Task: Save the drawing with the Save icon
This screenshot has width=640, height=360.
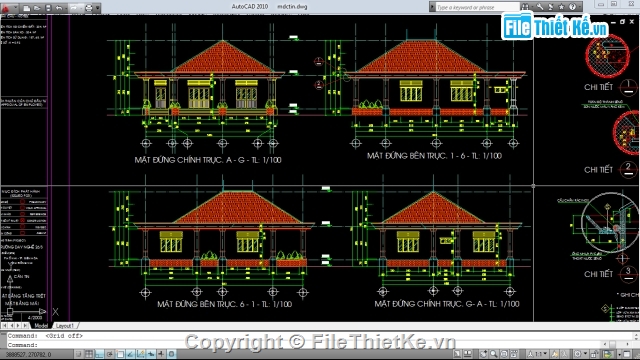Action: (48, 8)
